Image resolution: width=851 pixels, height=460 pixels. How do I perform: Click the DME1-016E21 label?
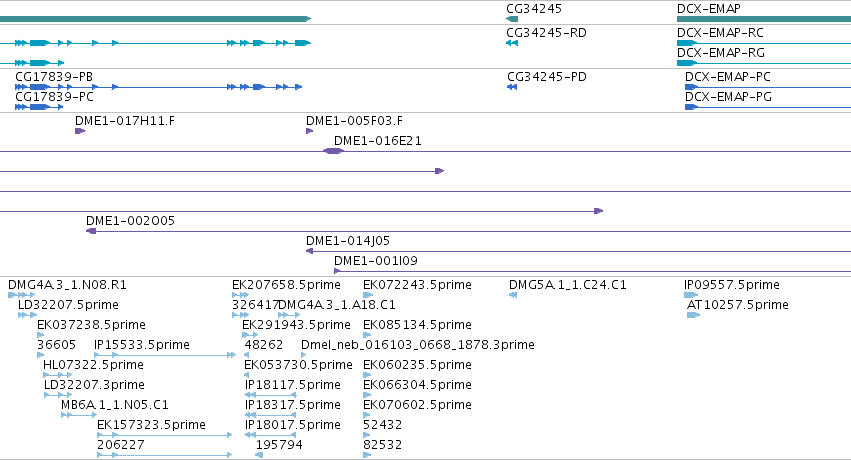coord(378,140)
